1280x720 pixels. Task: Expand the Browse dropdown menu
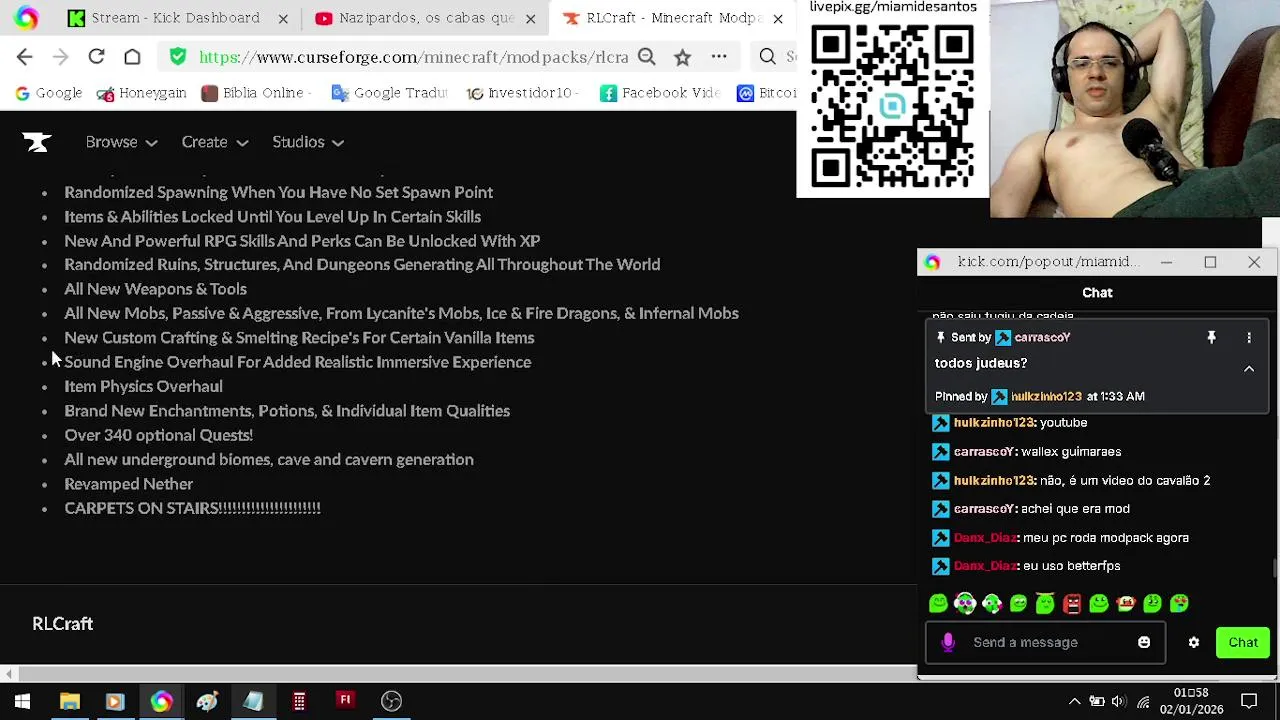click(121, 142)
